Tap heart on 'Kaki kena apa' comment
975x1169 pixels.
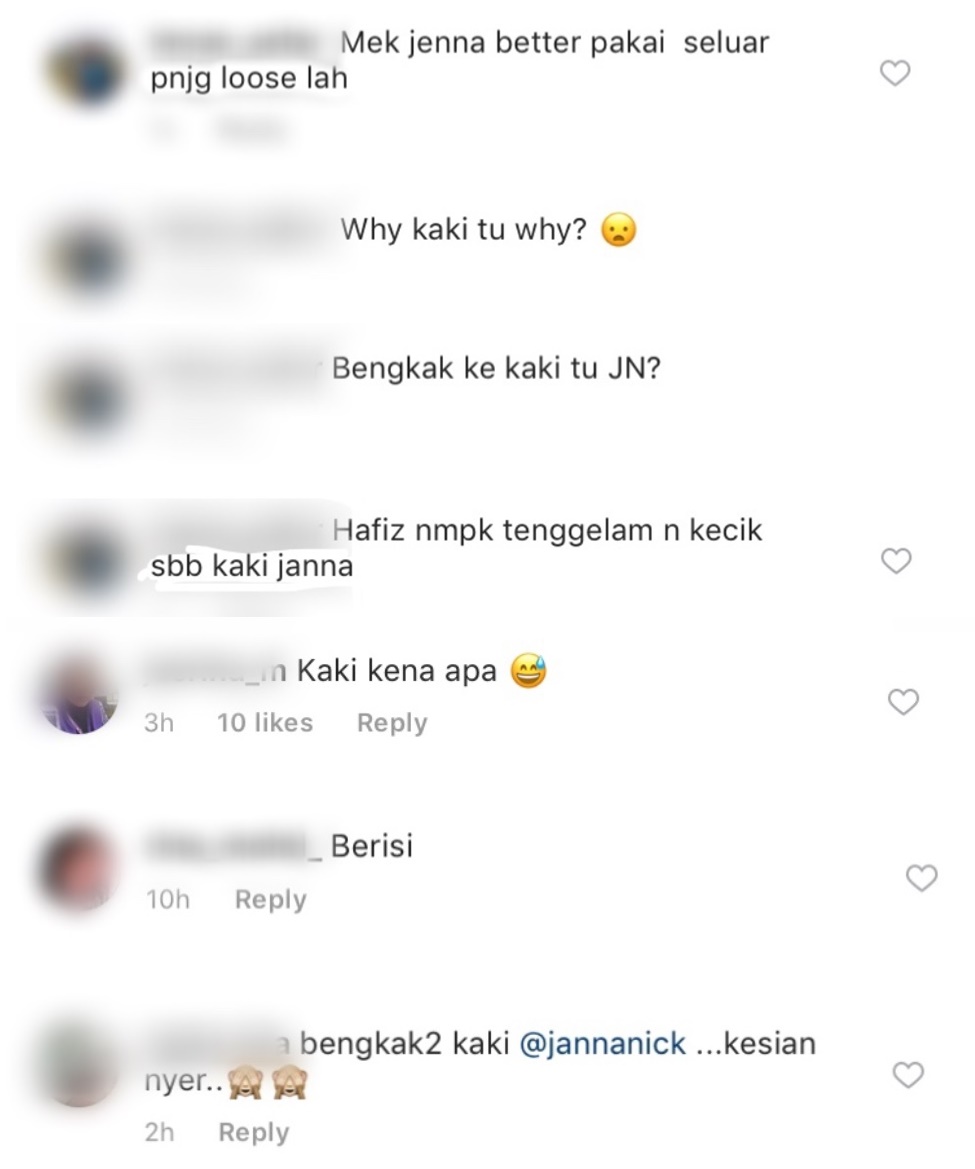pyautogui.click(x=903, y=702)
